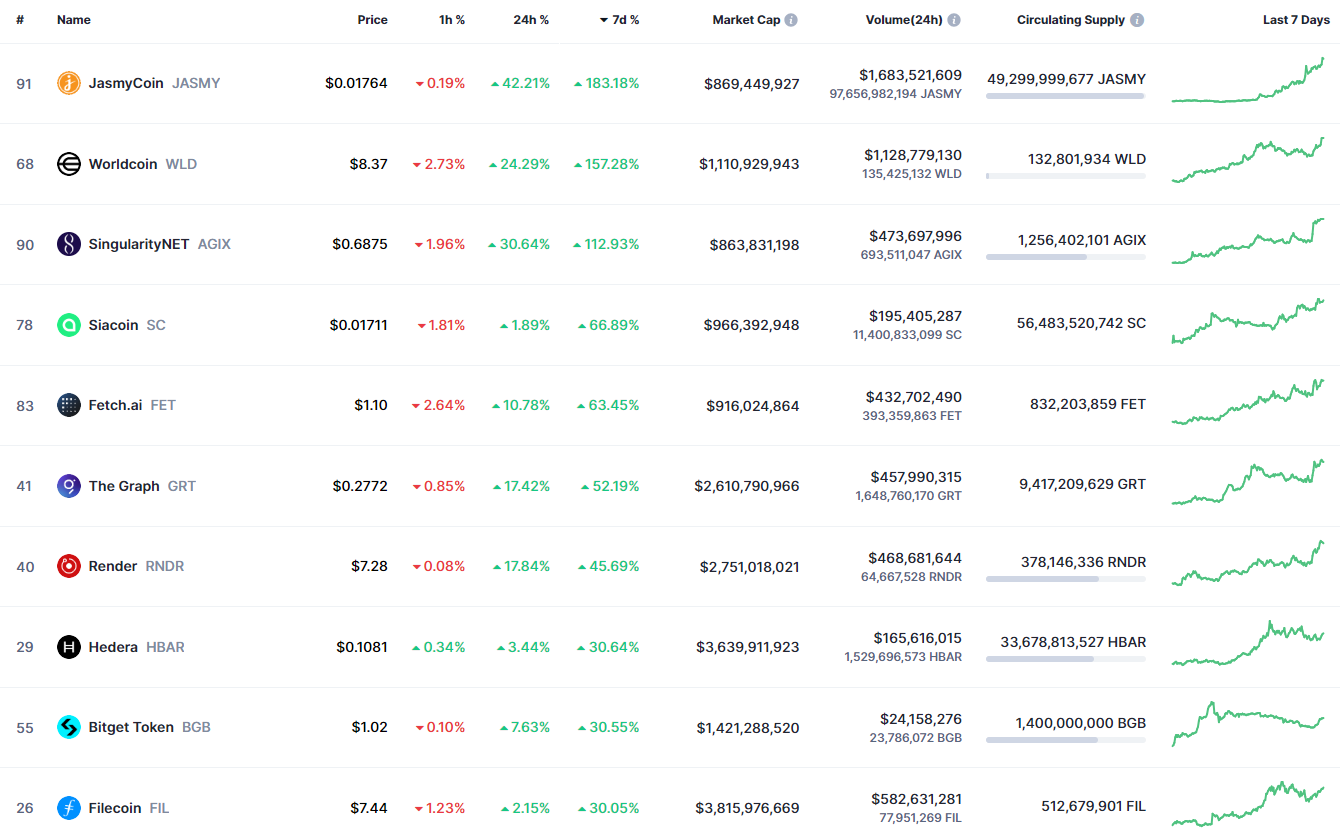Open the Siacoin SC link

pos(127,325)
